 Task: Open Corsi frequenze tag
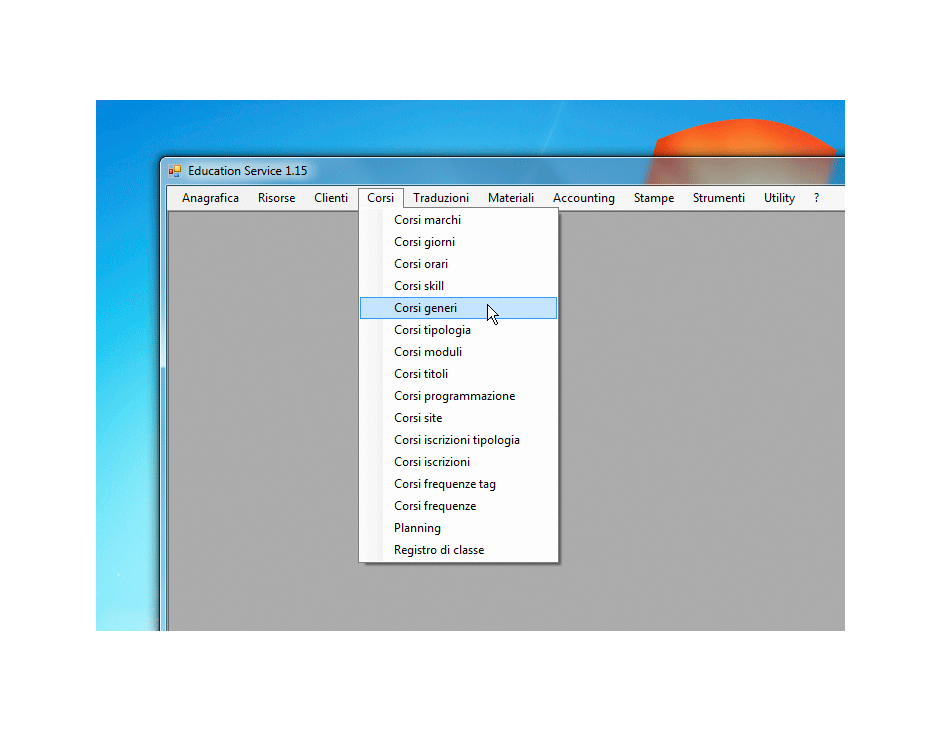tap(459, 484)
